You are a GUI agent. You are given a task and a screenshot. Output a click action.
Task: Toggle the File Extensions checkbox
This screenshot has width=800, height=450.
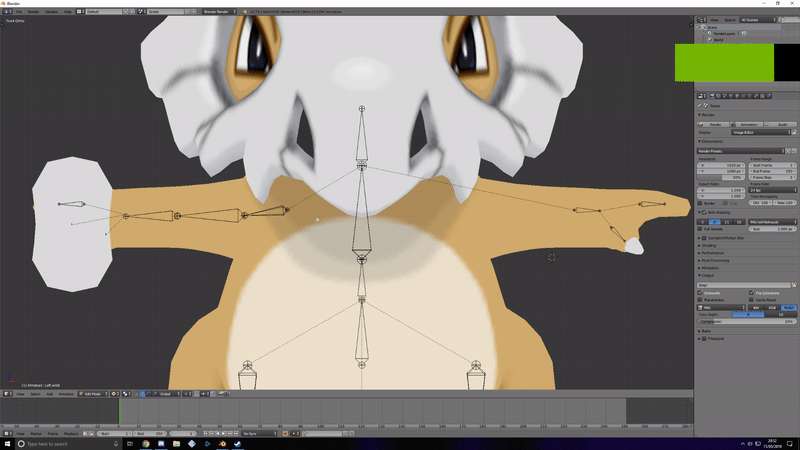point(752,293)
